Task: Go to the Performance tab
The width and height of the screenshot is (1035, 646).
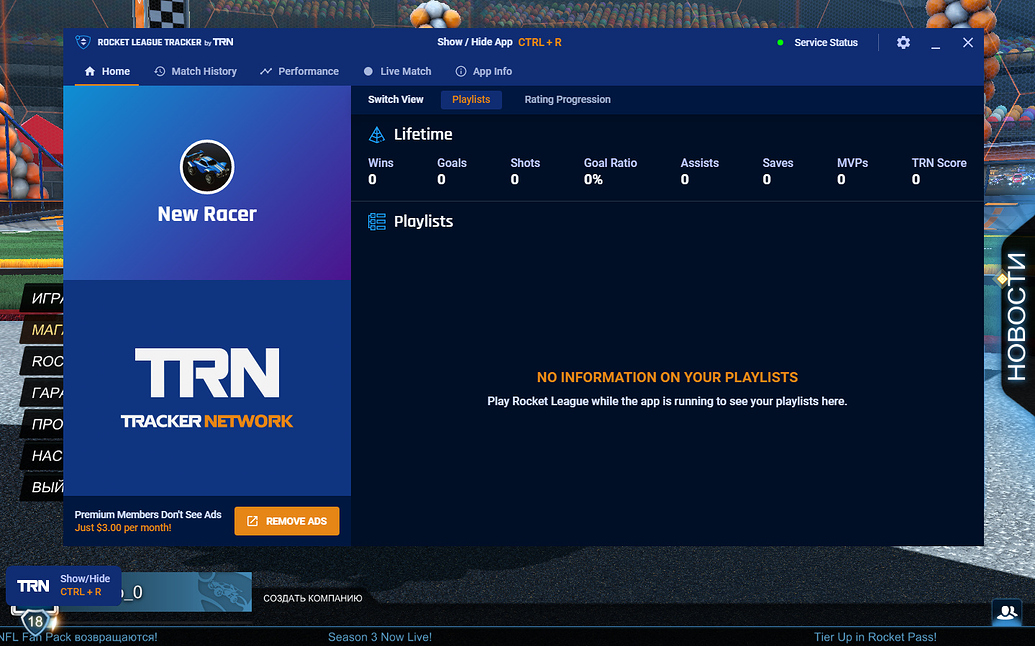Action: tap(299, 71)
